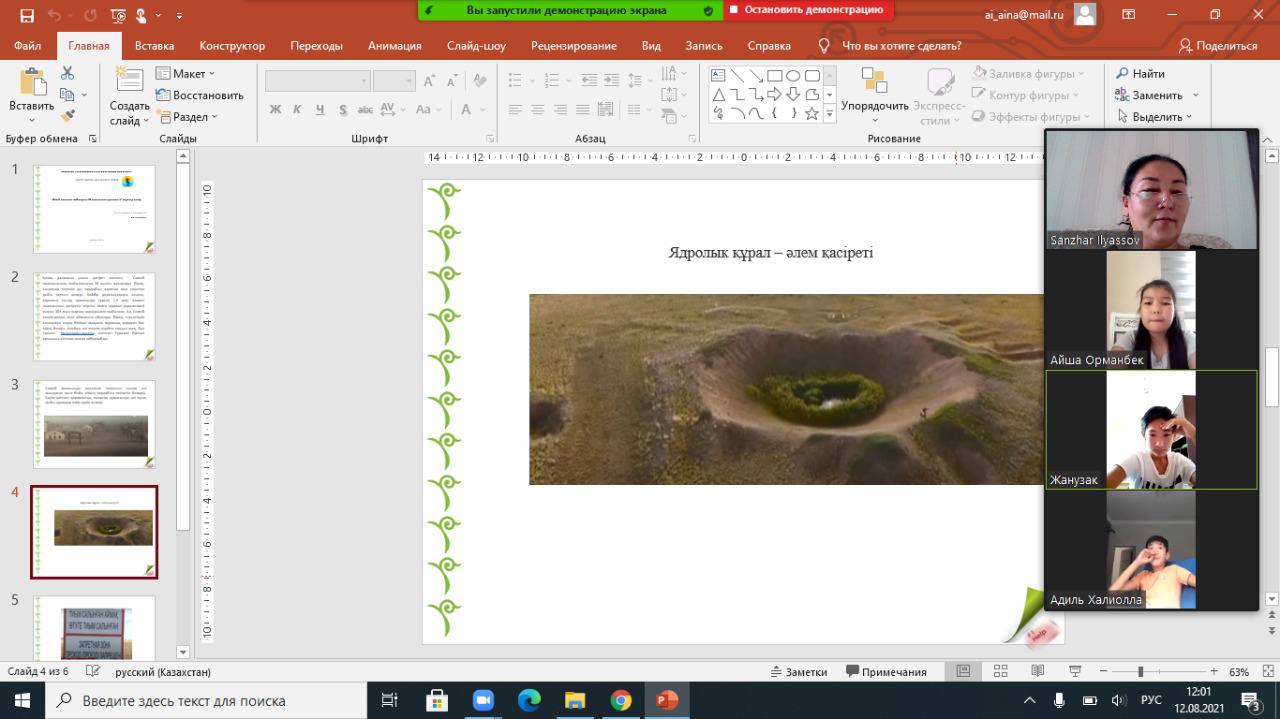
Task: Open the Выделить select dropdown
Action: click(x=1155, y=117)
